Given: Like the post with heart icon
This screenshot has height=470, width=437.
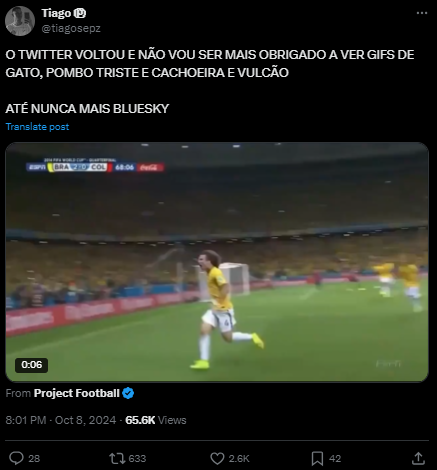Looking at the screenshot, I should 217,458.
